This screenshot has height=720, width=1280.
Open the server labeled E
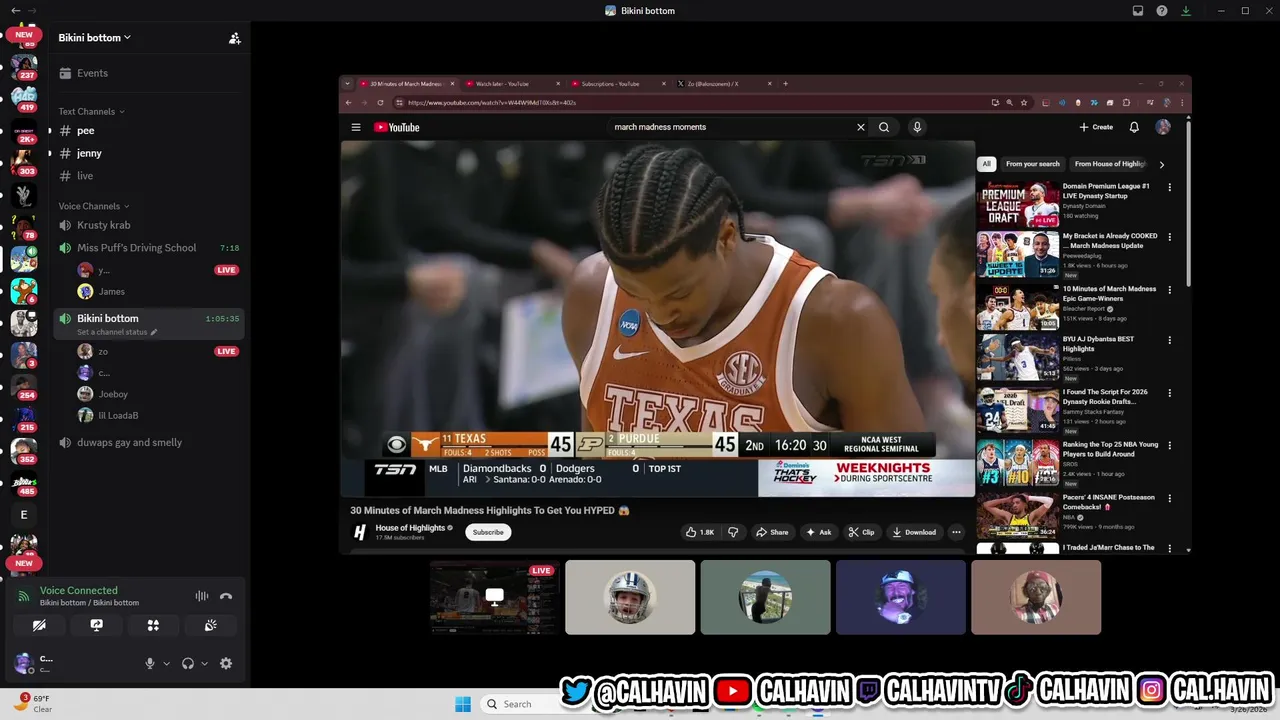click(24, 515)
